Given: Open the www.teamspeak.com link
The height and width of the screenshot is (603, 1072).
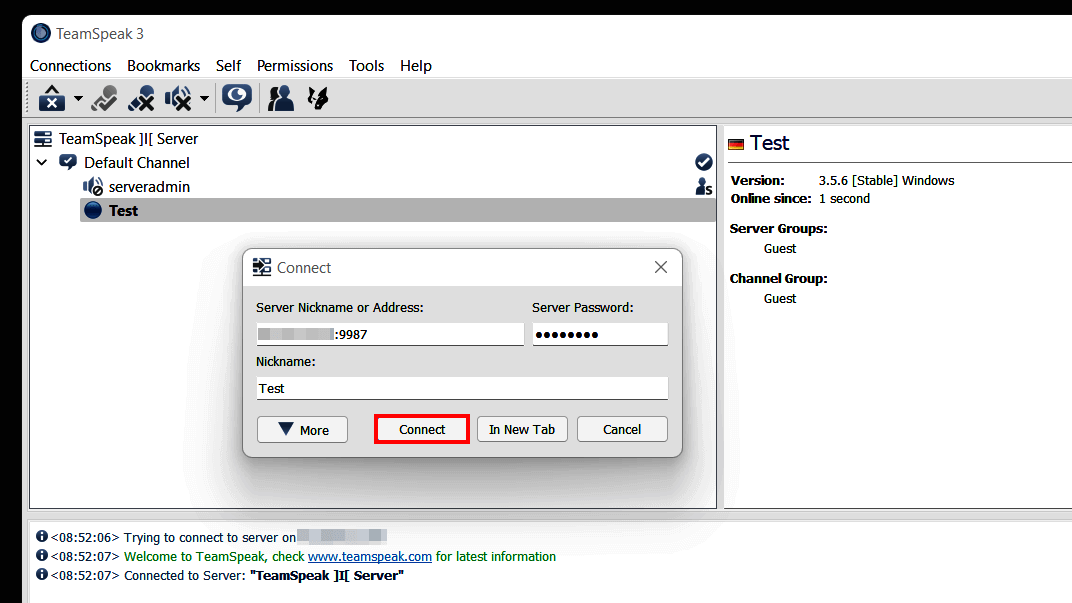Looking at the screenshot, I should tap(370, 557).
